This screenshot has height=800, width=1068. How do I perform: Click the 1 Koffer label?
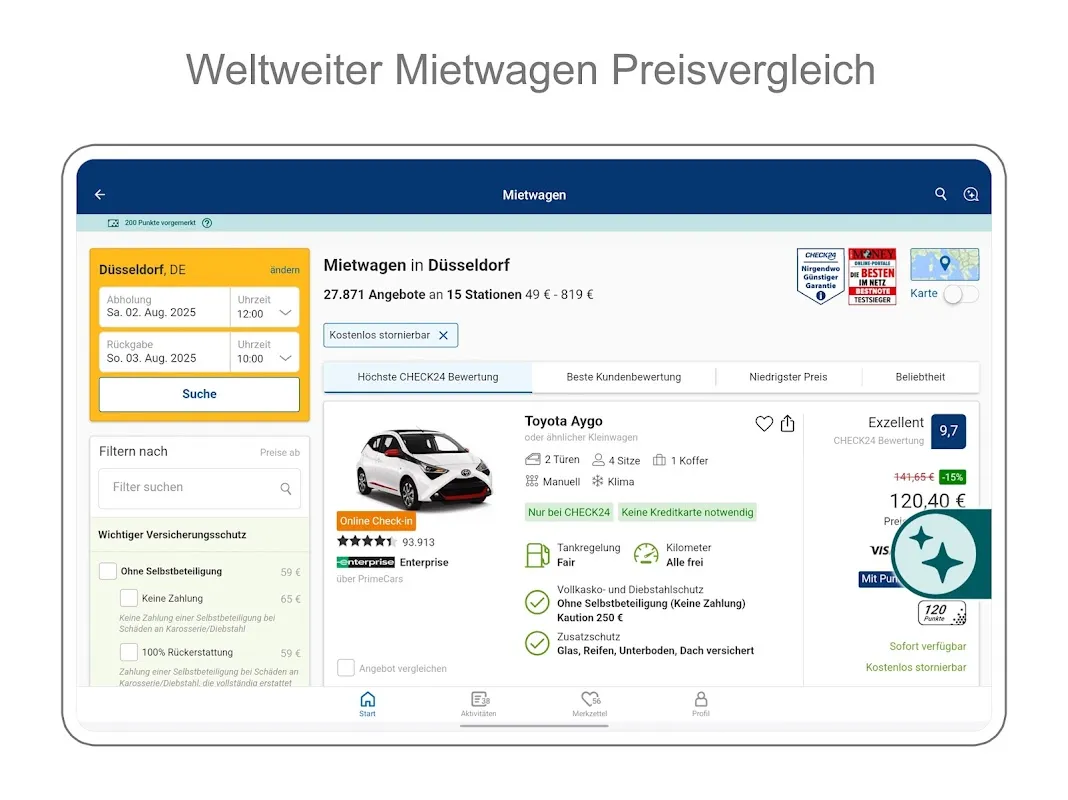pyautogui.click(x=689, y=461)
